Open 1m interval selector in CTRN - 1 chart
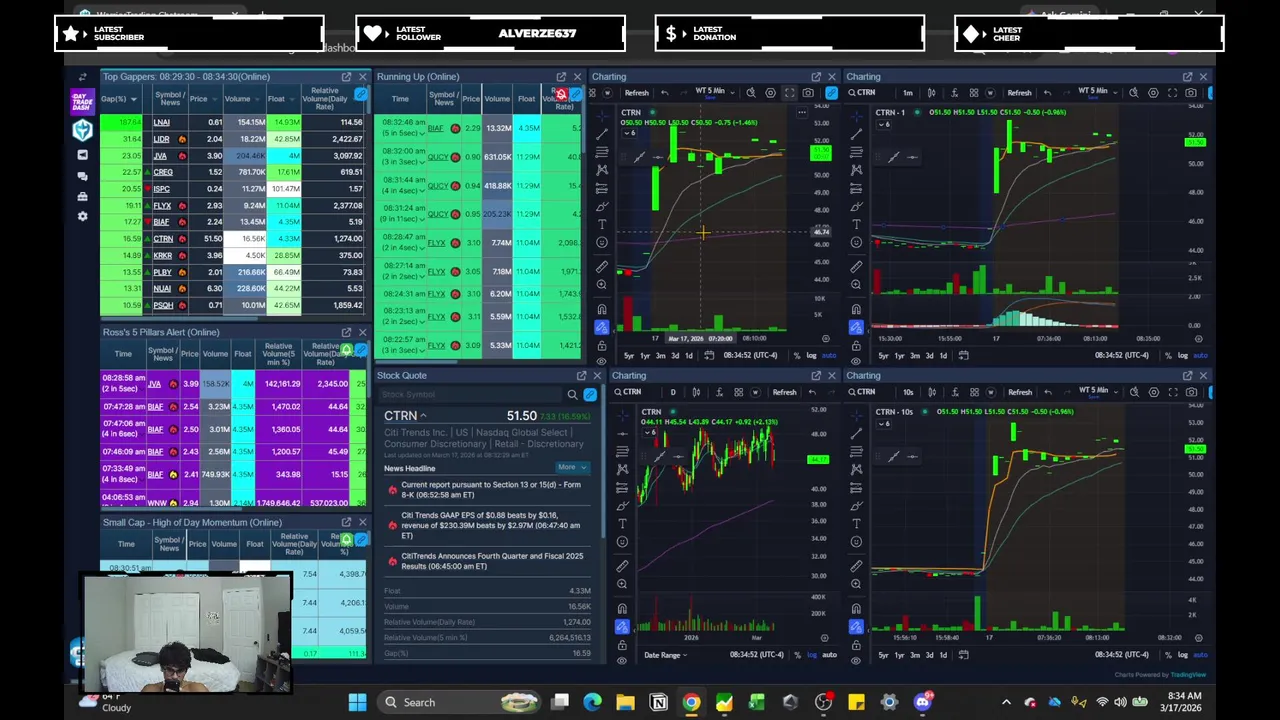The width and height of the screenshot is (1280, 720). (907, 93)
